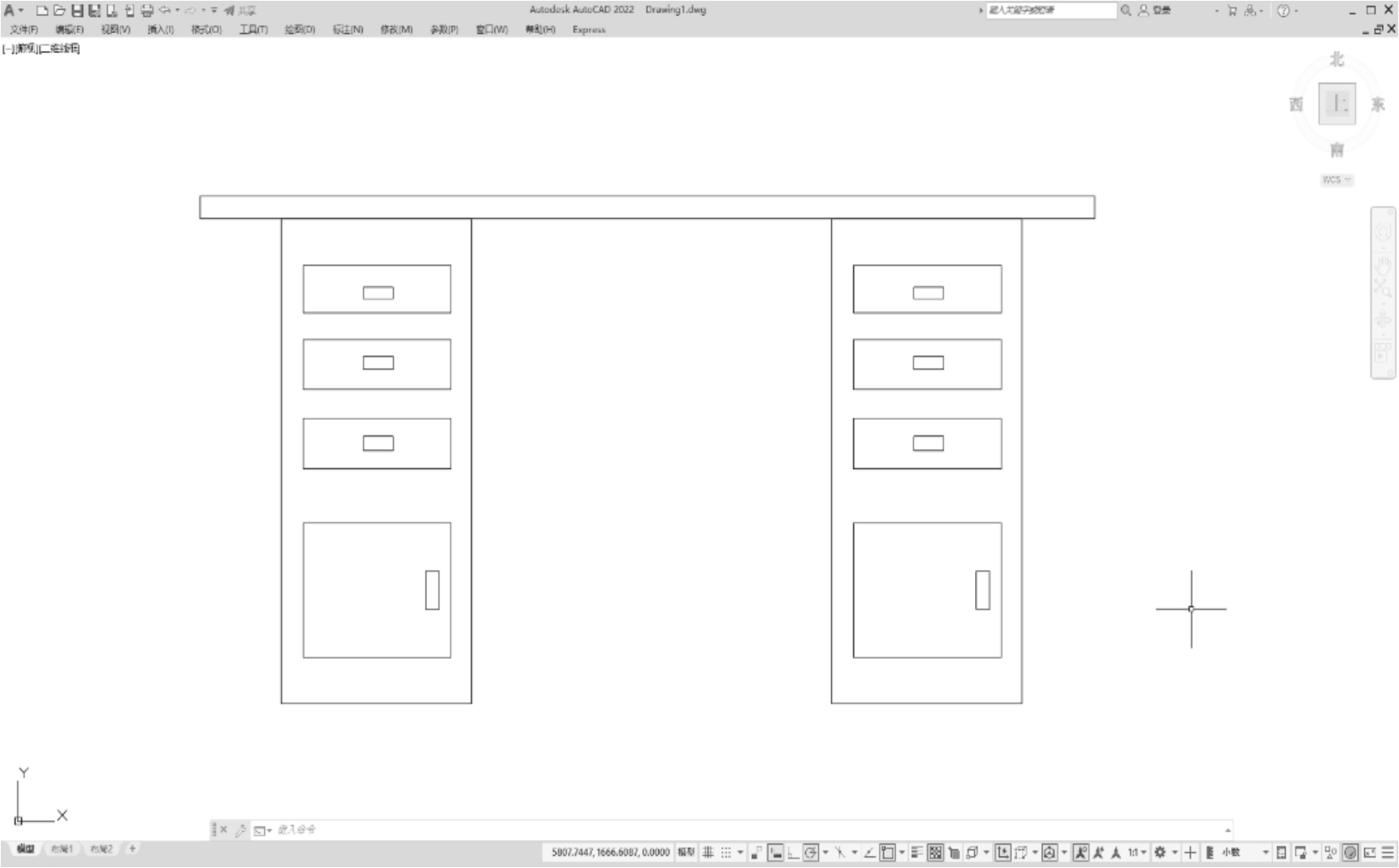The image size is (1399, 868).
Task: Switch to the Layout 2 tab
Action: coord(101,849)
